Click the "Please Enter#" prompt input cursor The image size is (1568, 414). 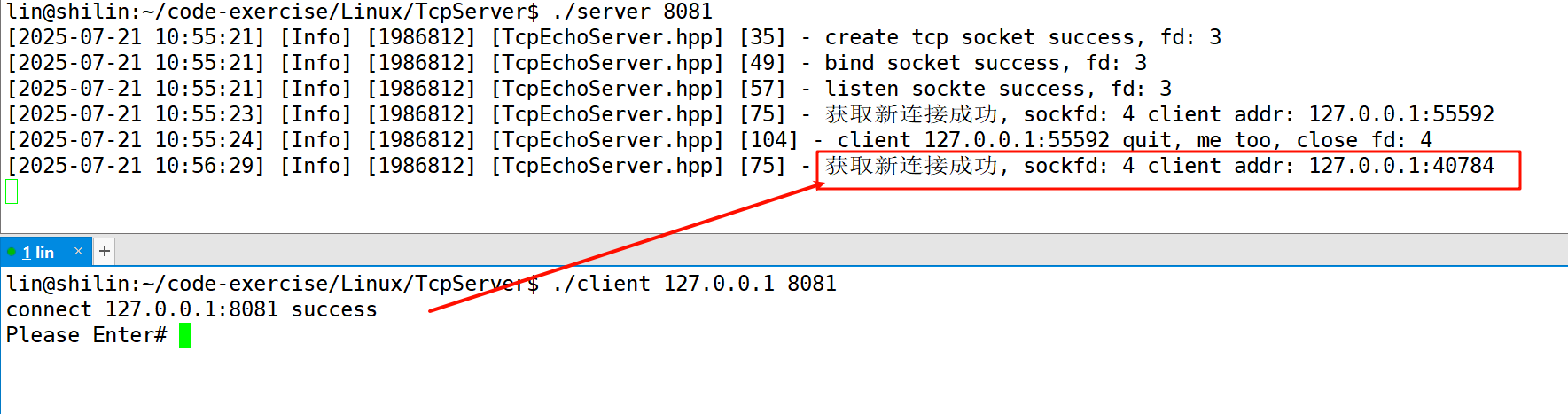coord(185,335)
